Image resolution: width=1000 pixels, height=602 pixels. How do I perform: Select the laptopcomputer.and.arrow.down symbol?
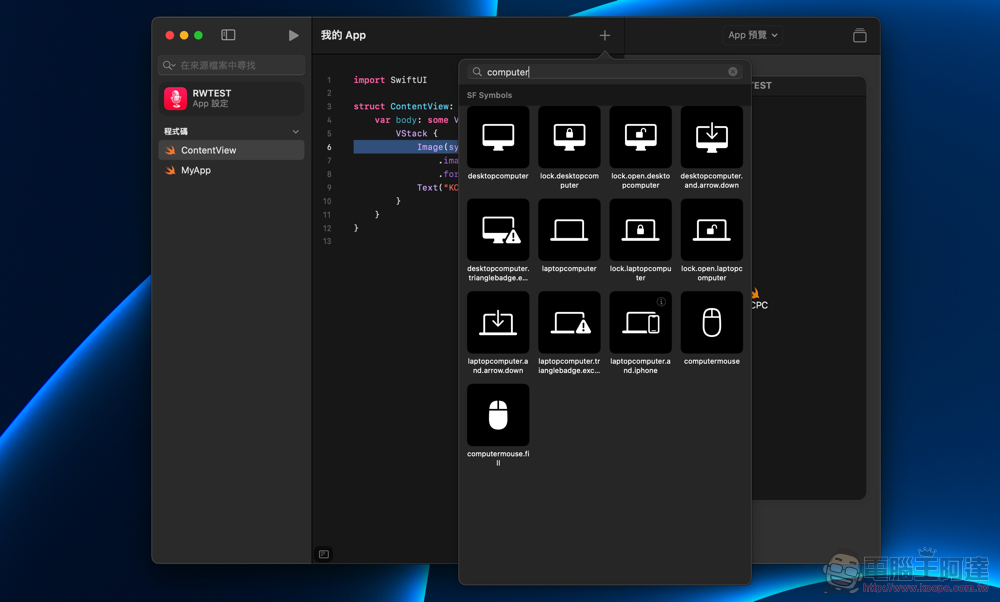click(498, 322)
